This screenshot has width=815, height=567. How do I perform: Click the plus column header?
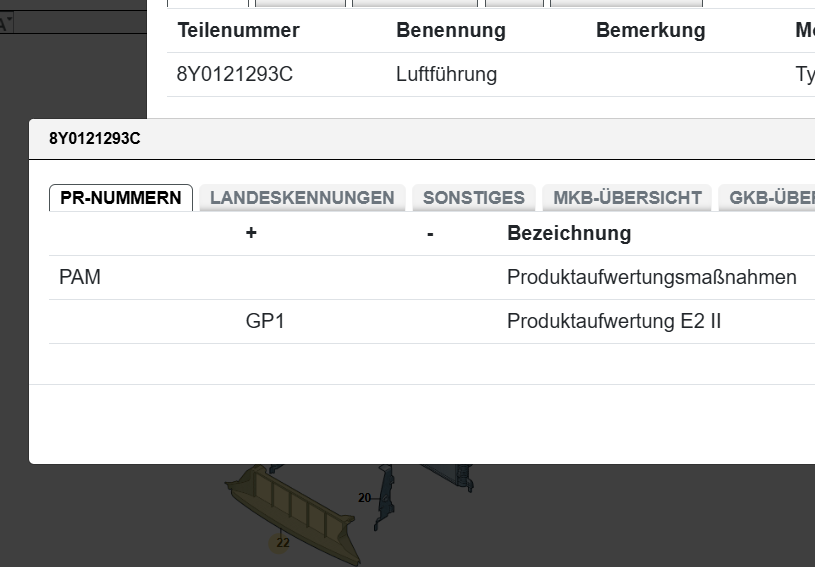click(251, 233)
